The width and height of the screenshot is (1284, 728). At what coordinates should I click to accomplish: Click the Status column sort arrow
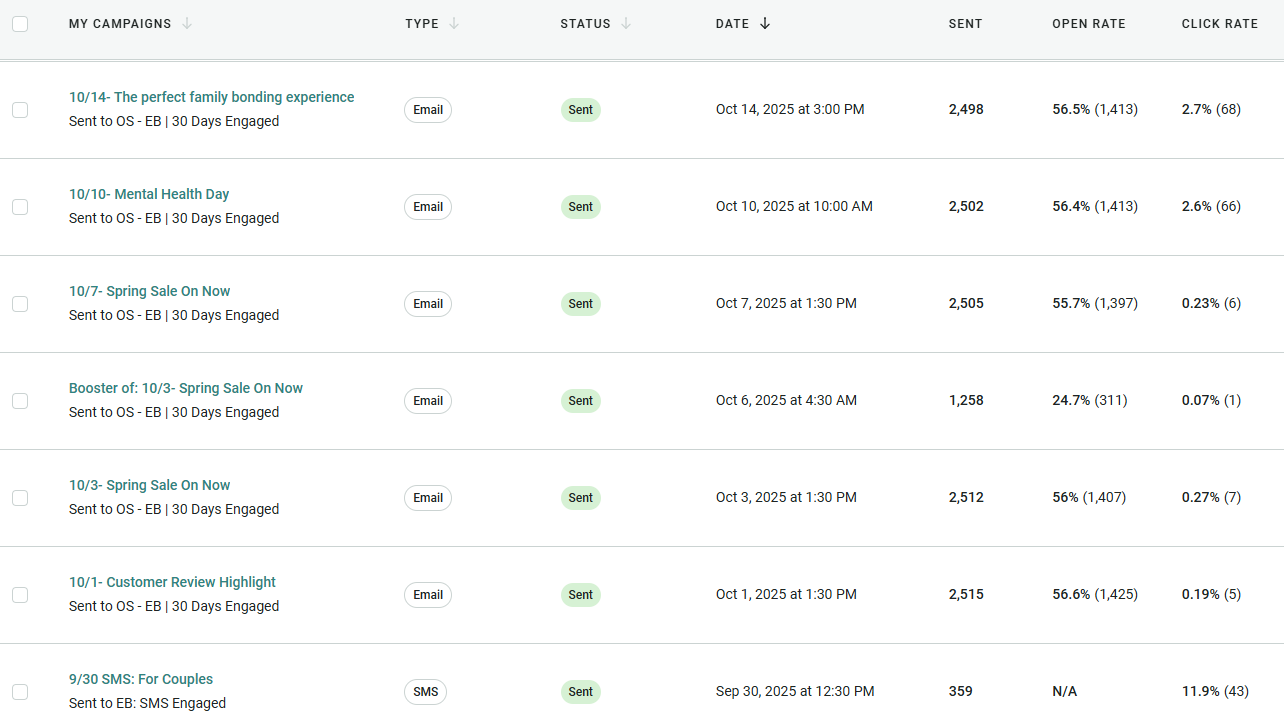pos(626,24)
